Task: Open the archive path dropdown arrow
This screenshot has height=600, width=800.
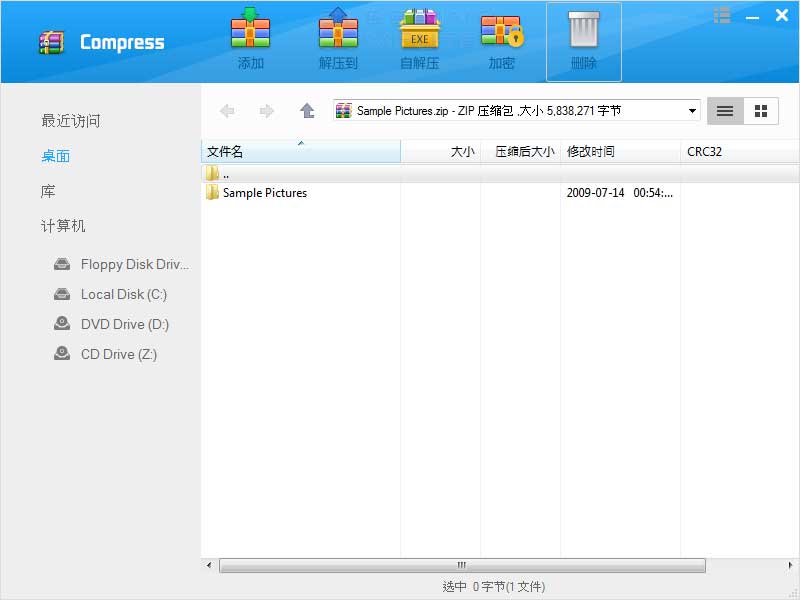Action: (x=692, y=111)
